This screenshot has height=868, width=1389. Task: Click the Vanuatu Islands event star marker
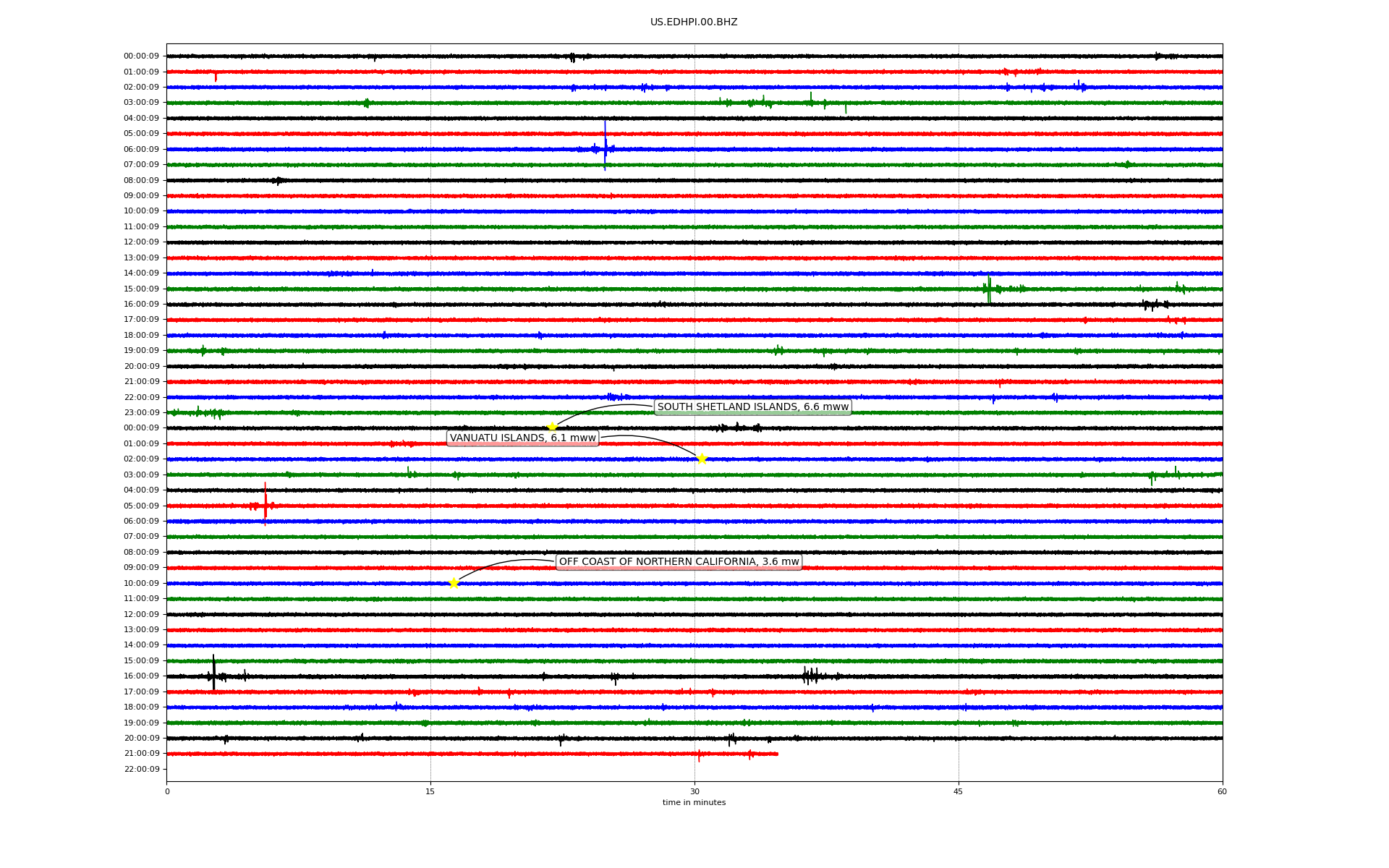pyautogui.click(x=701, y=459)
